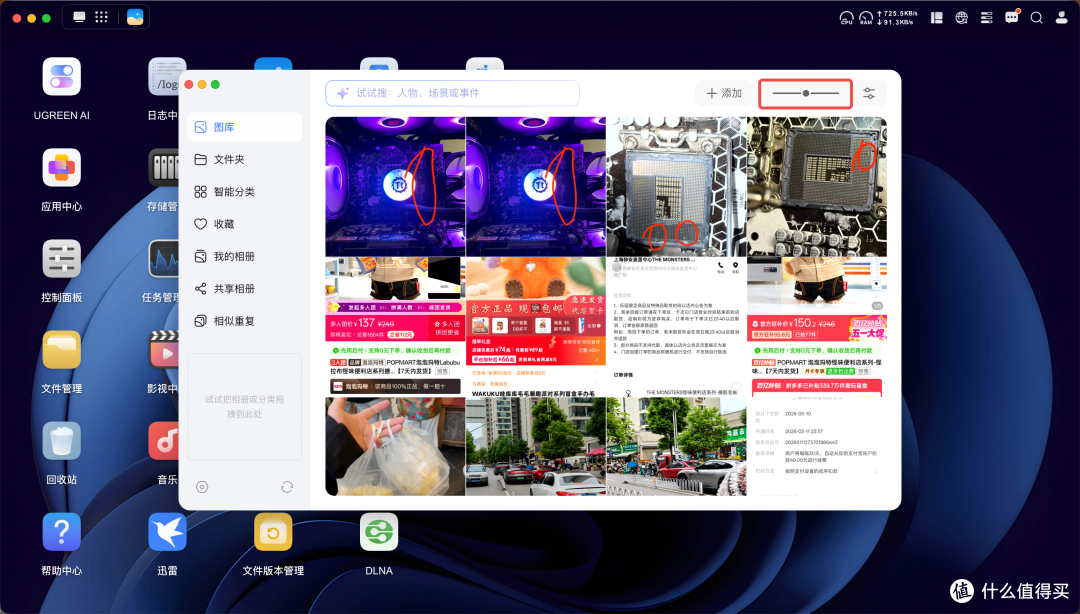Open the messages notification icon
The height and width of the screenshot is (614, 1080).
[x=1012, y=17]
